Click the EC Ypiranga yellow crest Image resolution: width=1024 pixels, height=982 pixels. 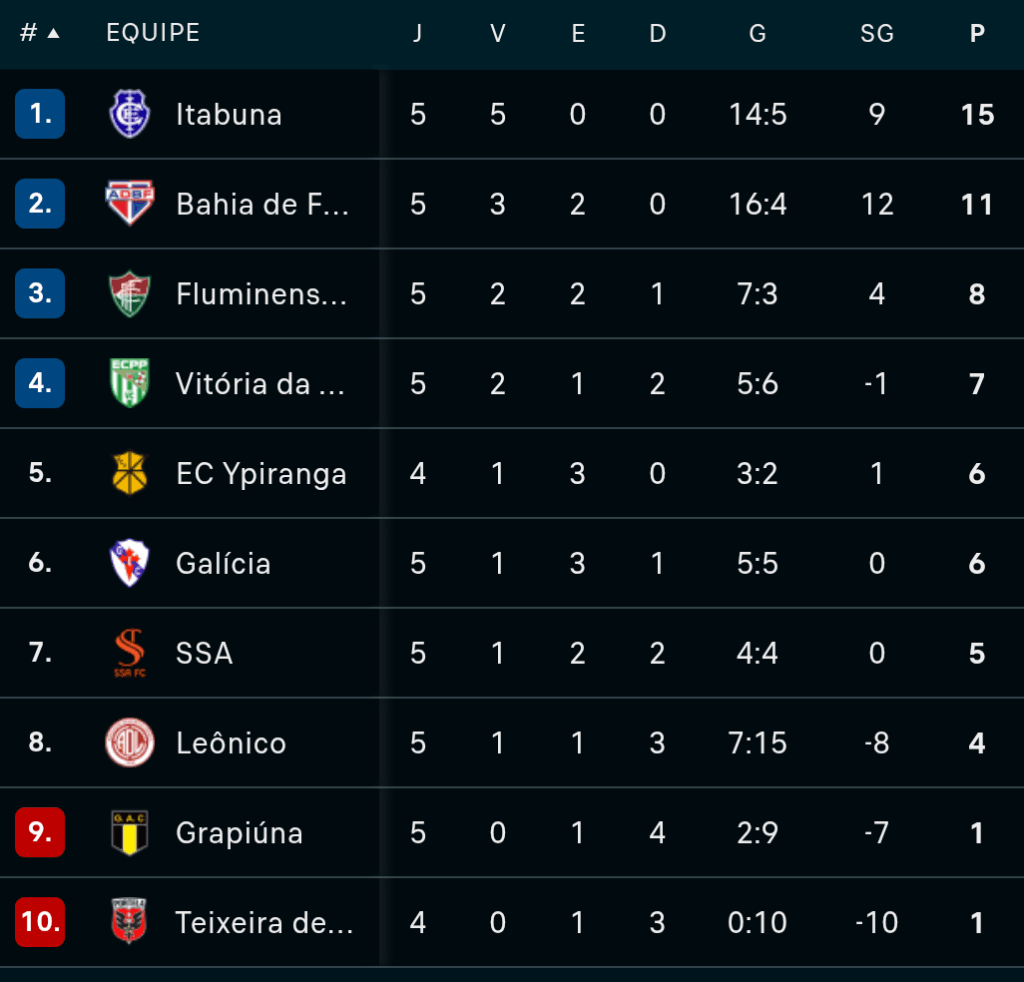pos(129,473)
